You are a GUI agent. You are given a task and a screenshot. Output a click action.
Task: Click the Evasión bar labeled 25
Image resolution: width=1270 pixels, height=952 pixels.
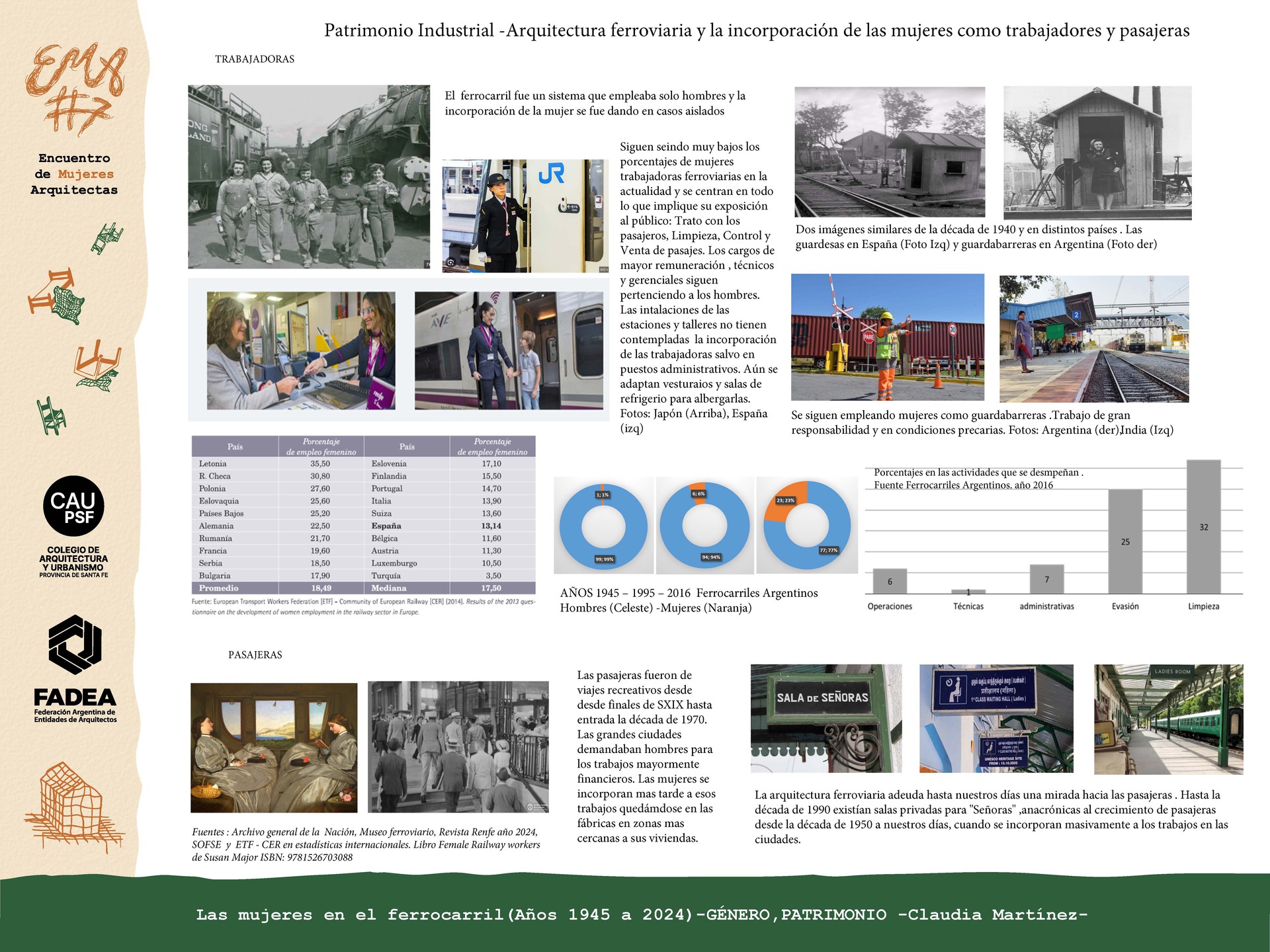pos(1125,541)
